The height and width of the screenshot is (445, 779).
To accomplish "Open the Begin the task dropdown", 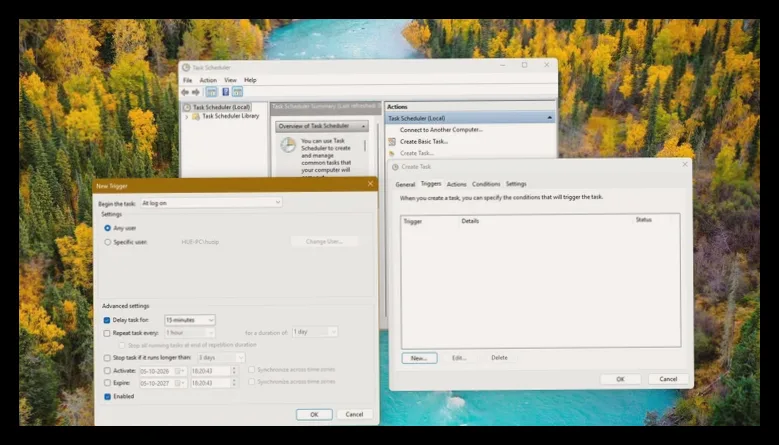I will point(211,203).
